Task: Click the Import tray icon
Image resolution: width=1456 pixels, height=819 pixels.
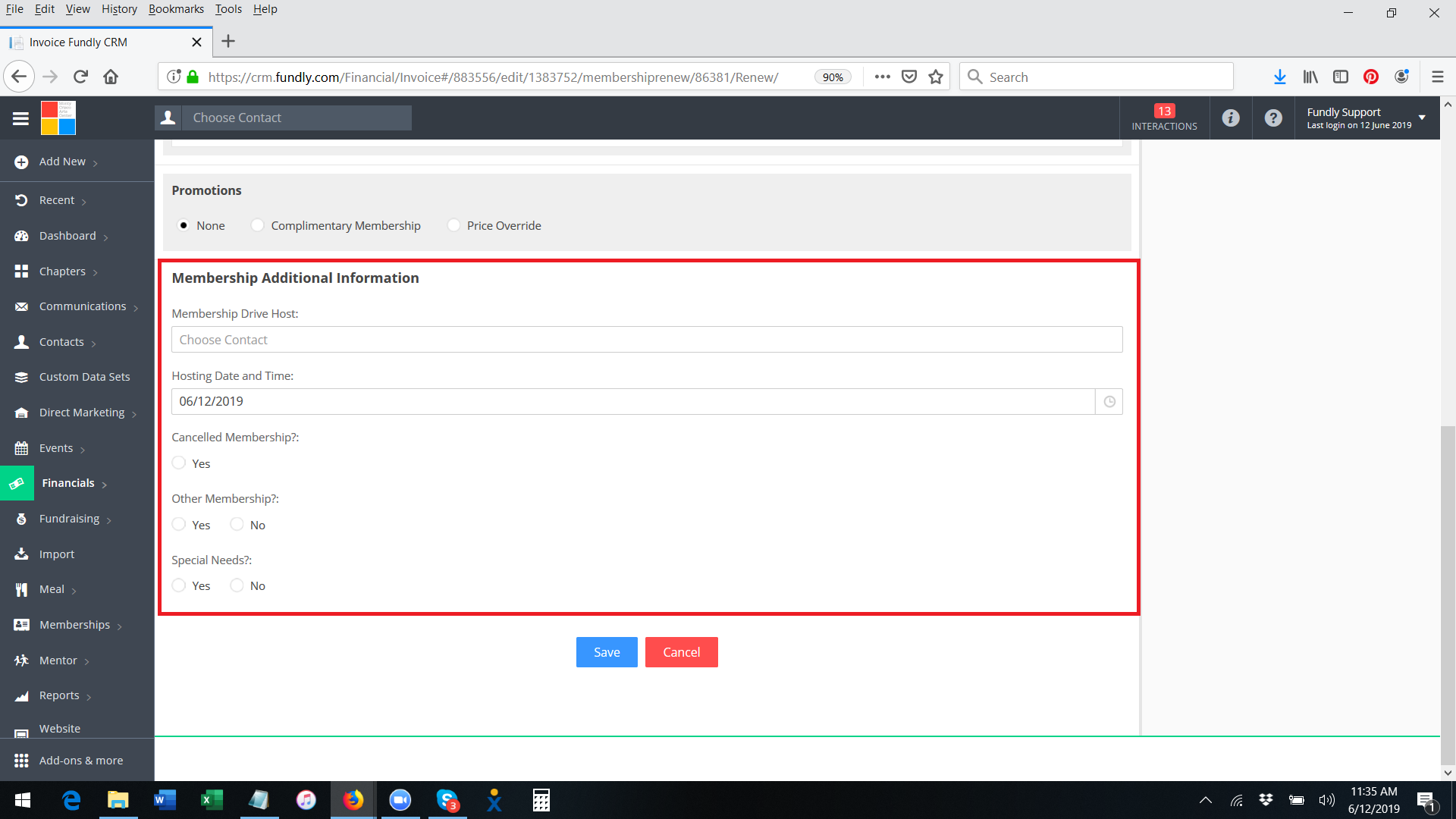Action: 21,554
